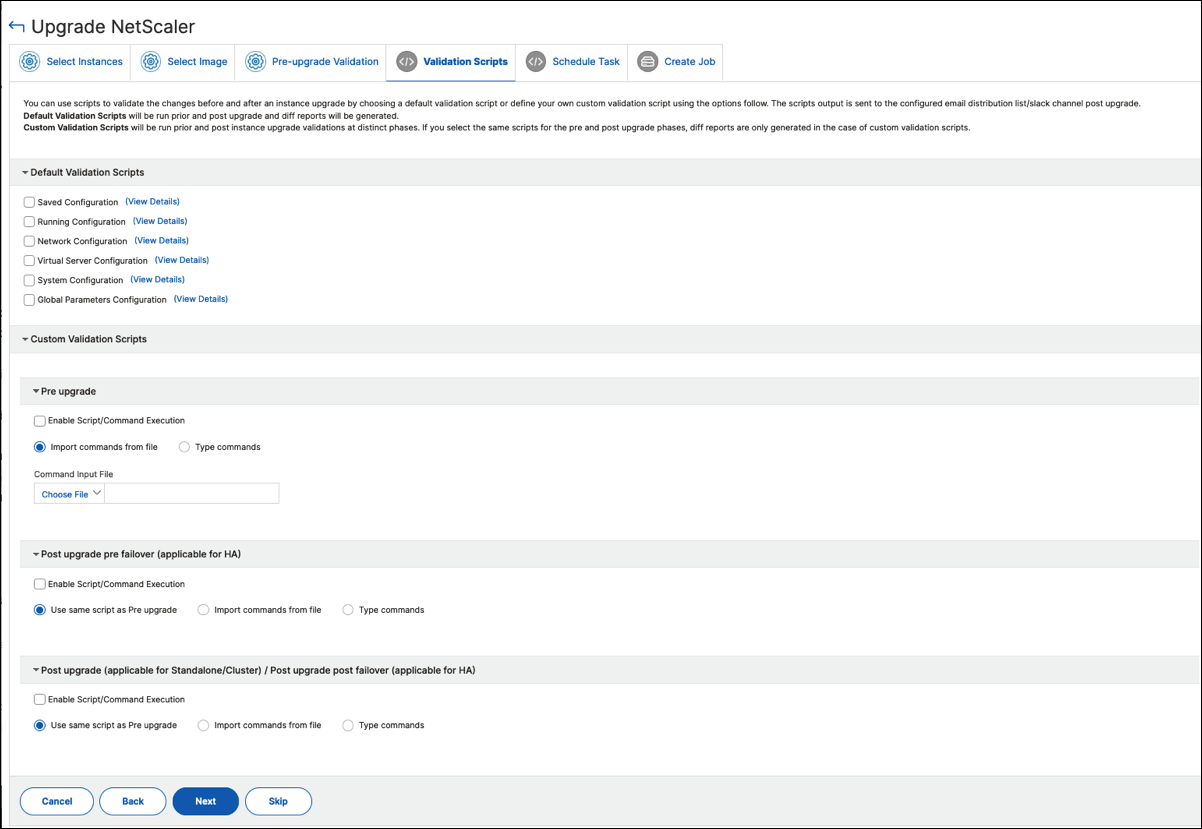This screenshot has width=1202, height=829.
Task: View Details for Virtual Server Configuration
Action: 182,260
